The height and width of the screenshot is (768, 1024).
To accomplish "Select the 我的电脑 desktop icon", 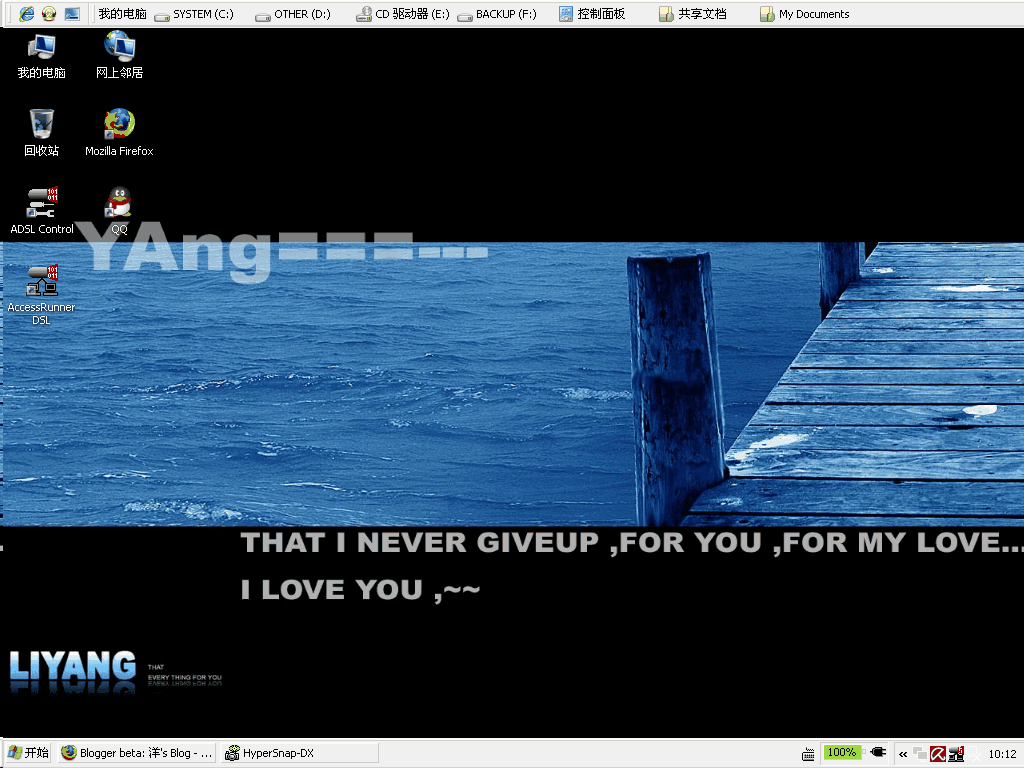I will coord(42,57).
